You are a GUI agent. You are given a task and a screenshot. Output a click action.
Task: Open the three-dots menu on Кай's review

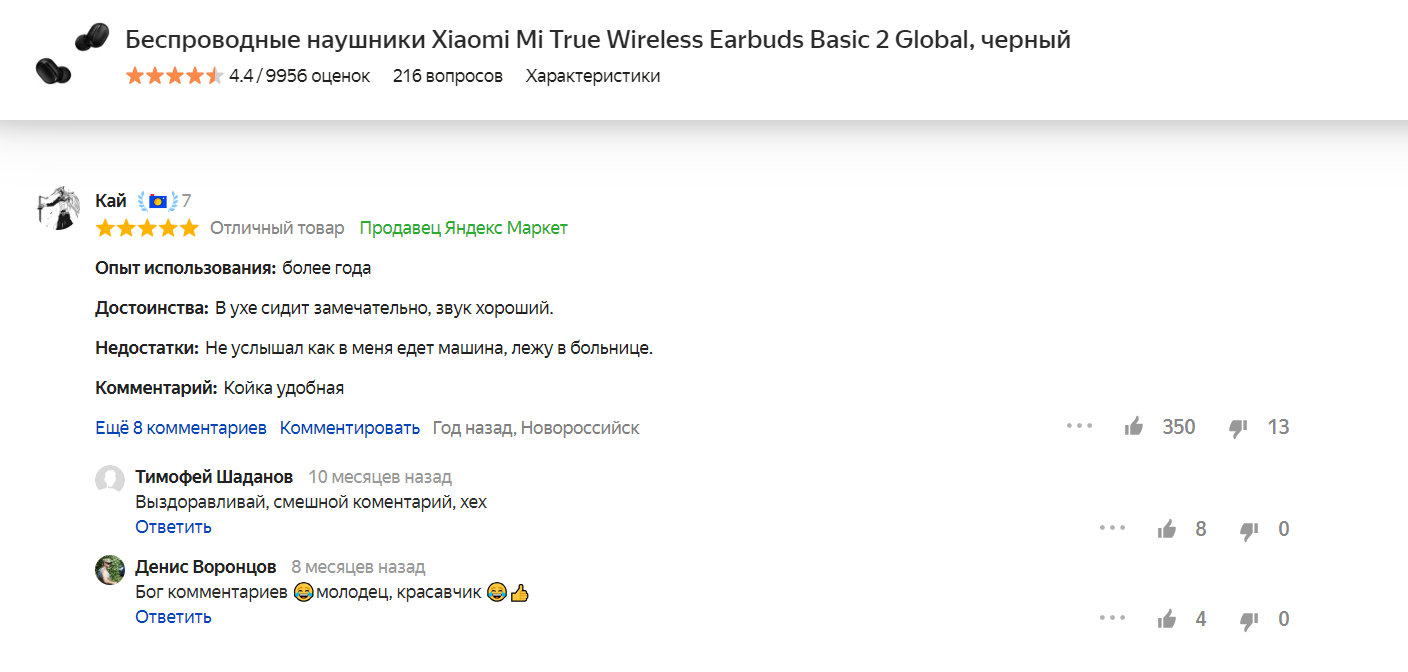click(x=1080, y=426)
